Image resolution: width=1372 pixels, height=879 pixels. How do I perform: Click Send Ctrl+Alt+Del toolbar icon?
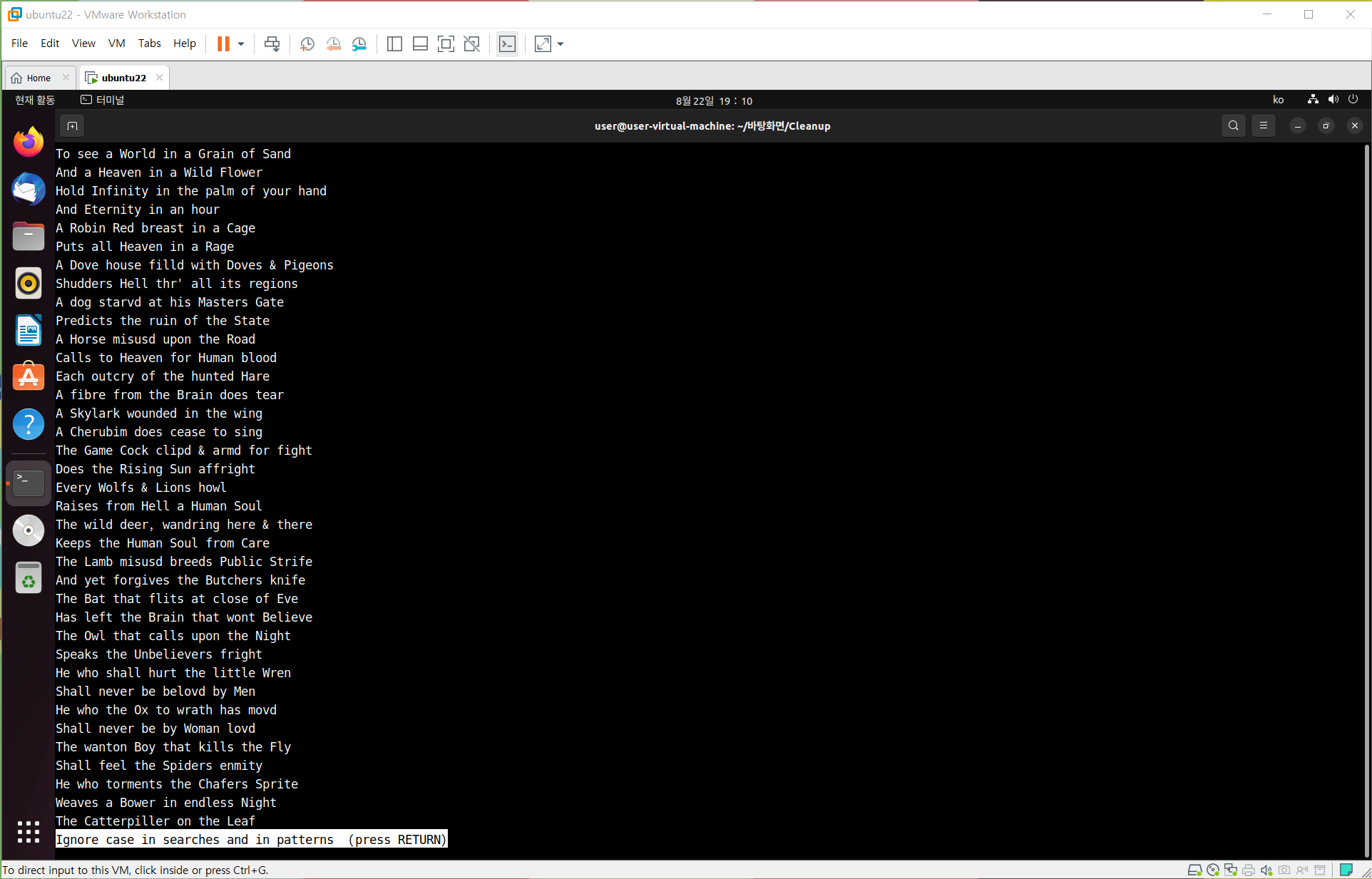(272, 44)
